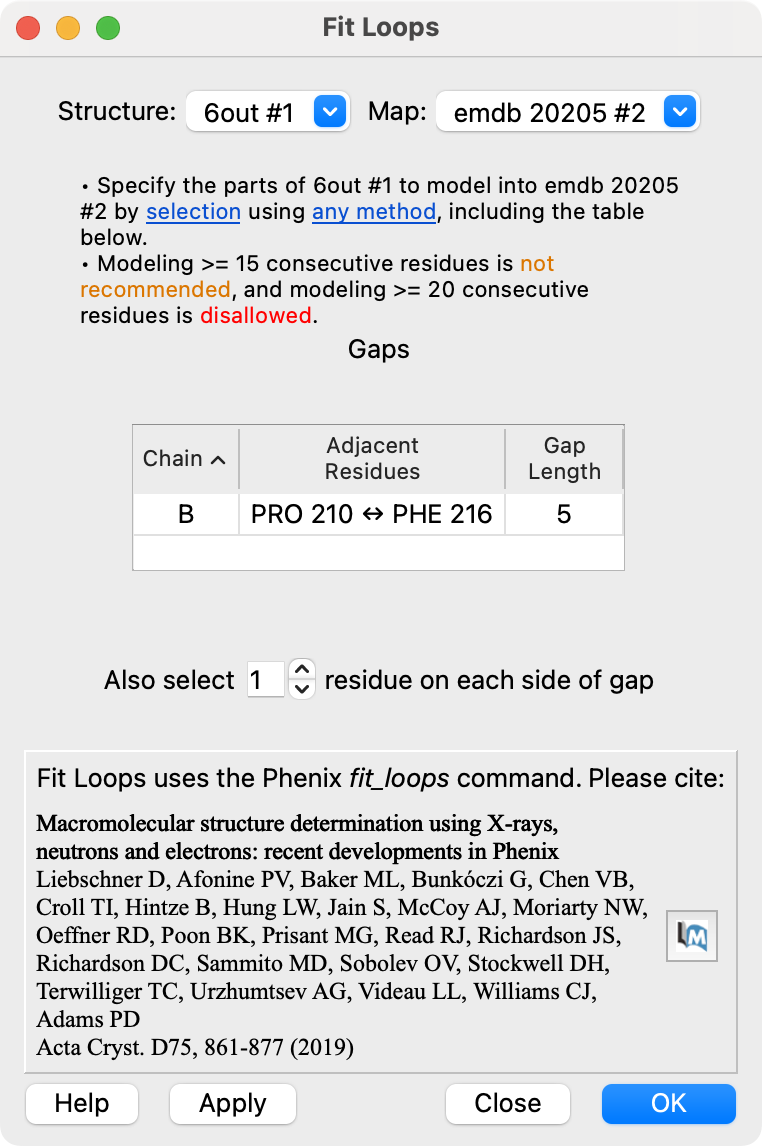This screenshot has height=1146, width=762.
Task: Open the Map dropdown showing emdb 20205 #2
Action: (x=567, y=112)
